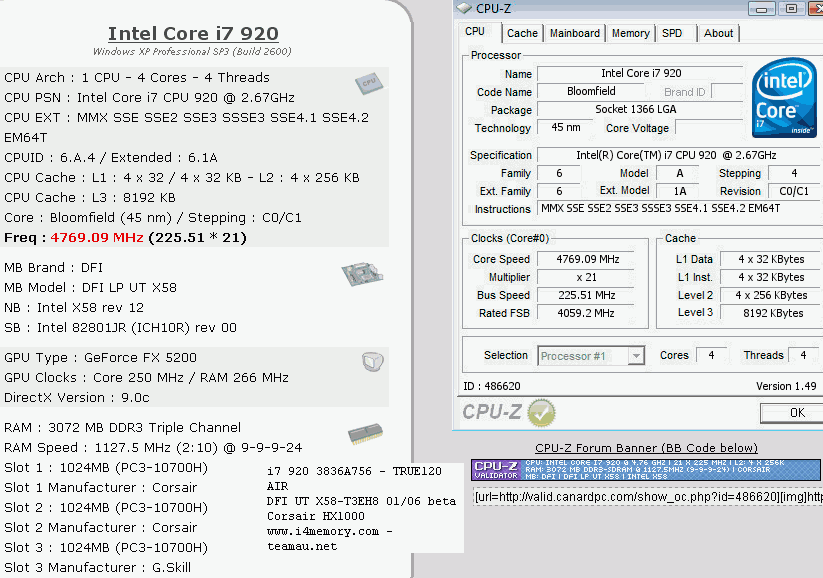
Task: Click the Revision value C0/C1
Action: pyautogui.click(x=794, y=191)
